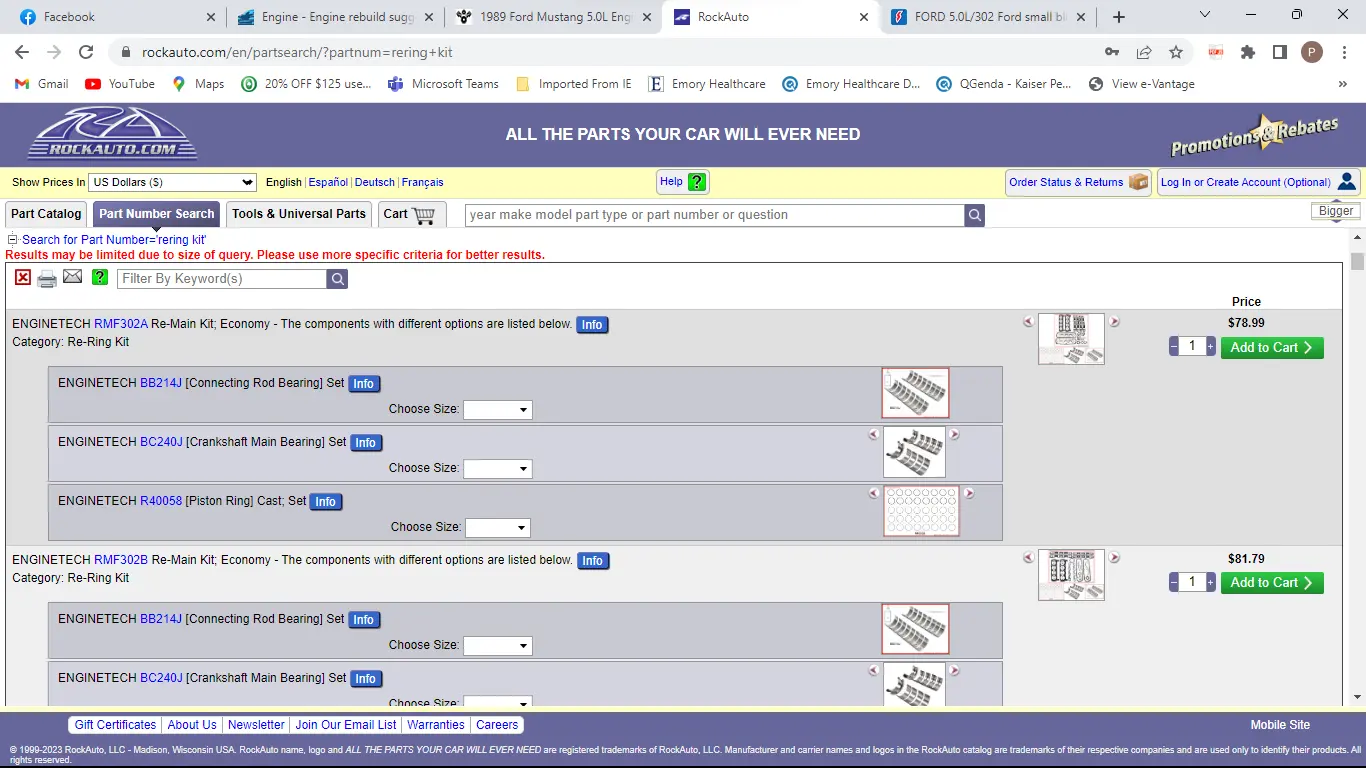
Task: Click the shopping cart icon
Action: click(x=423, y=214)
